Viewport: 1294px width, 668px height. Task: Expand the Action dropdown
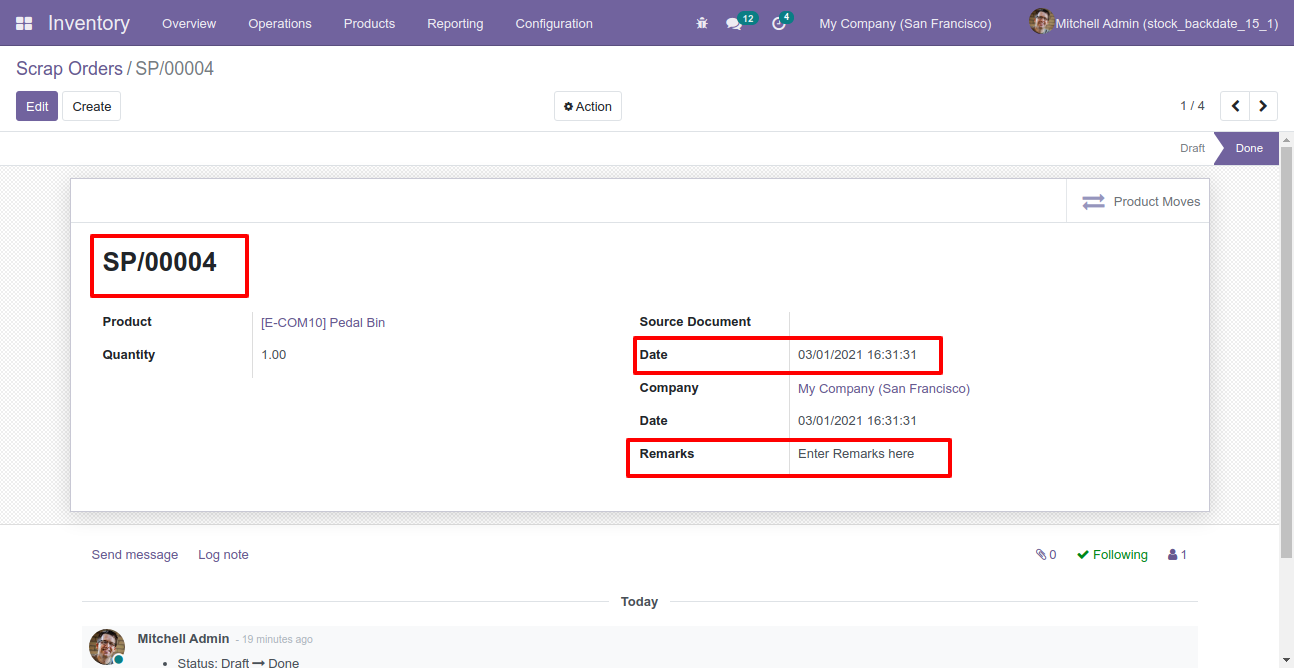[x=588, y=106]
